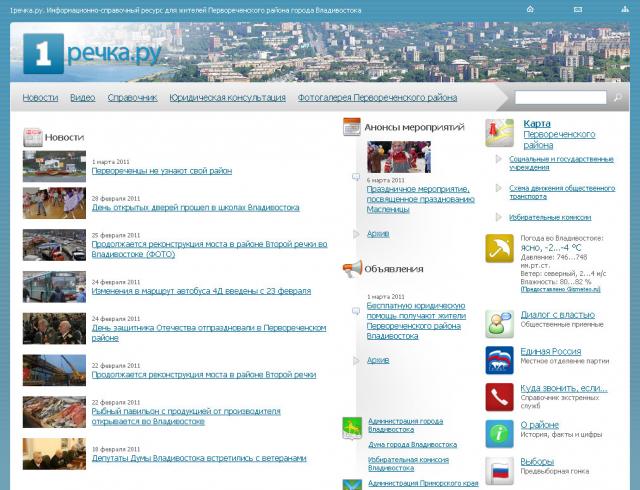This screenshot has height=490, width=640.
Task: Open news link Первореченцы не узнают свой район
Action: coord(161,171)
